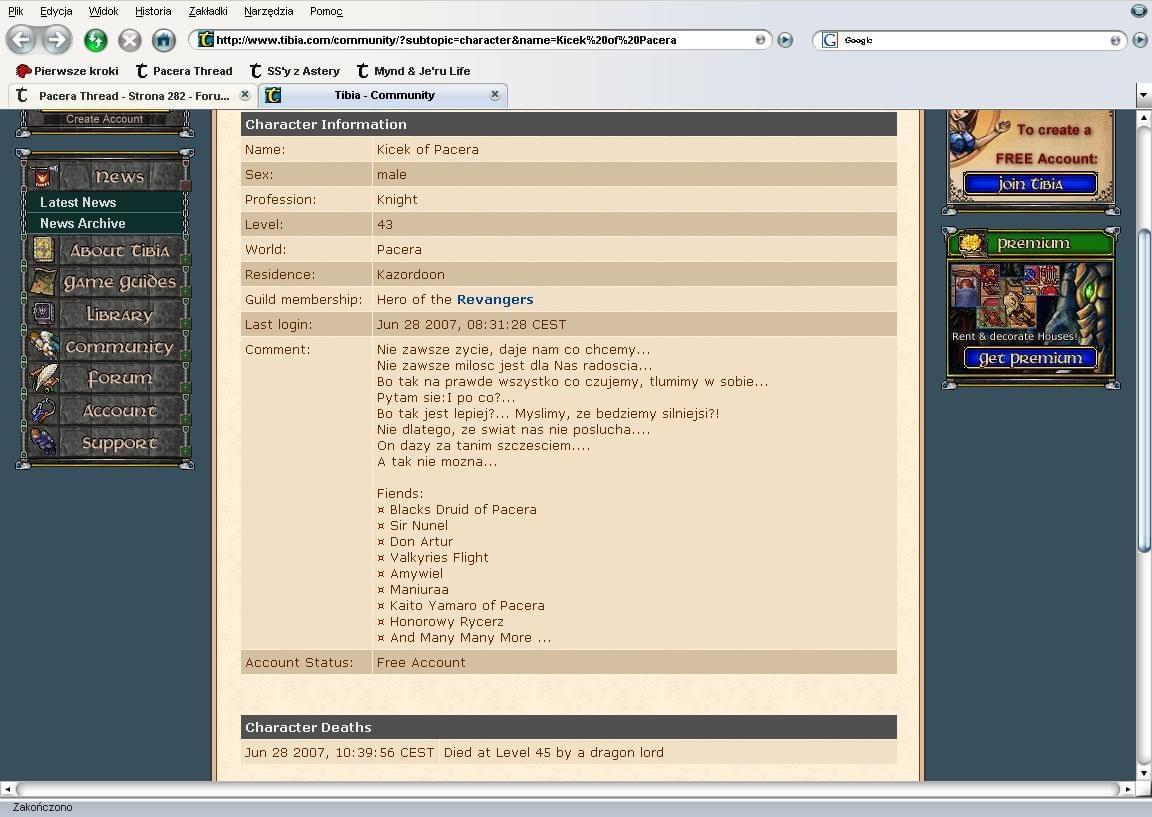
Task: Open Pierwsze kroki bookmark
Action: (x=67, y=71)
